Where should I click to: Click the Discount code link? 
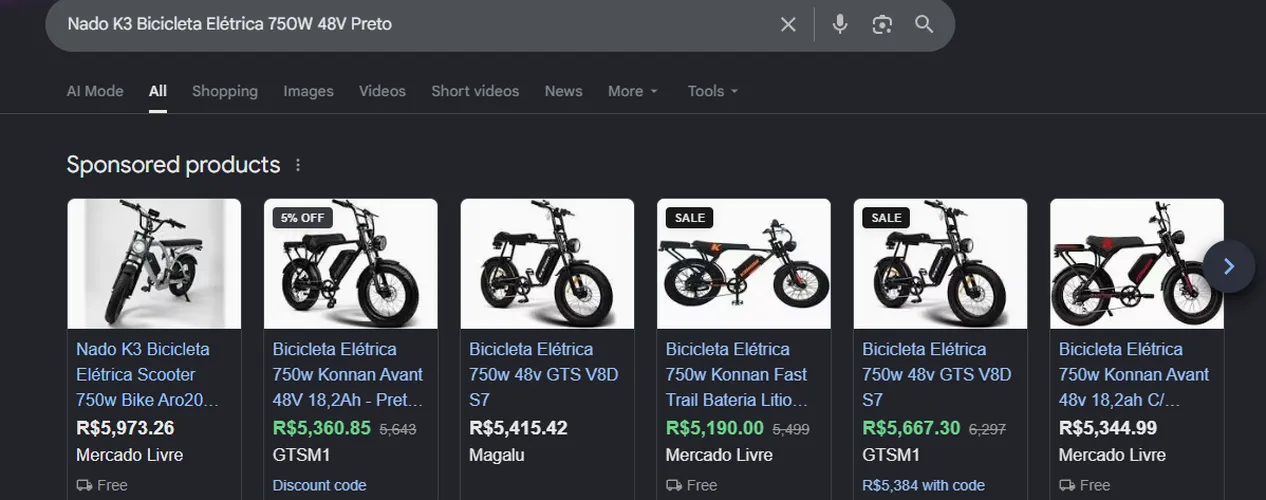[319, 485]
